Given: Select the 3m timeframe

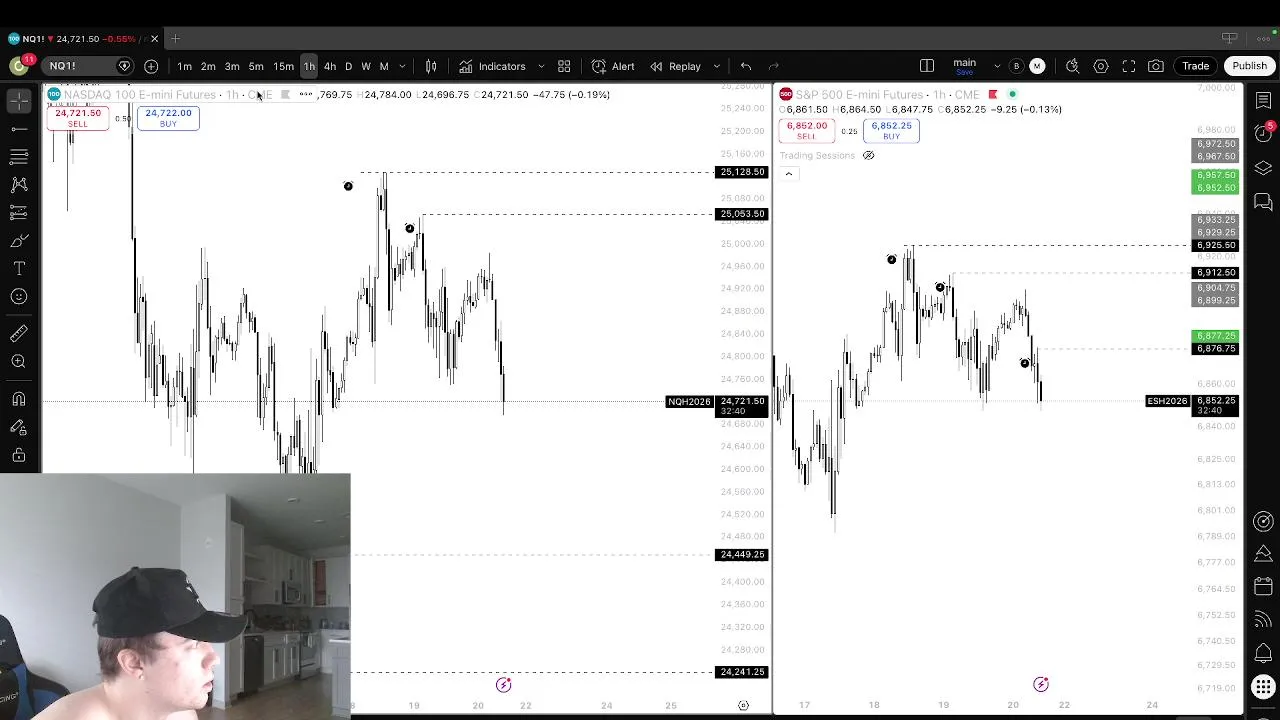Looking at the screenshot, I should coord(232,67).
